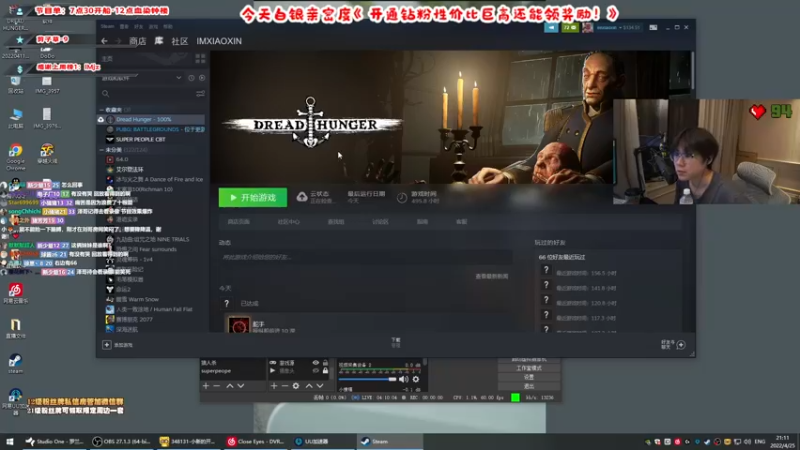800x450 pixels.
Task: Open the 下载 downloads manager link
Action: point(396,342)
